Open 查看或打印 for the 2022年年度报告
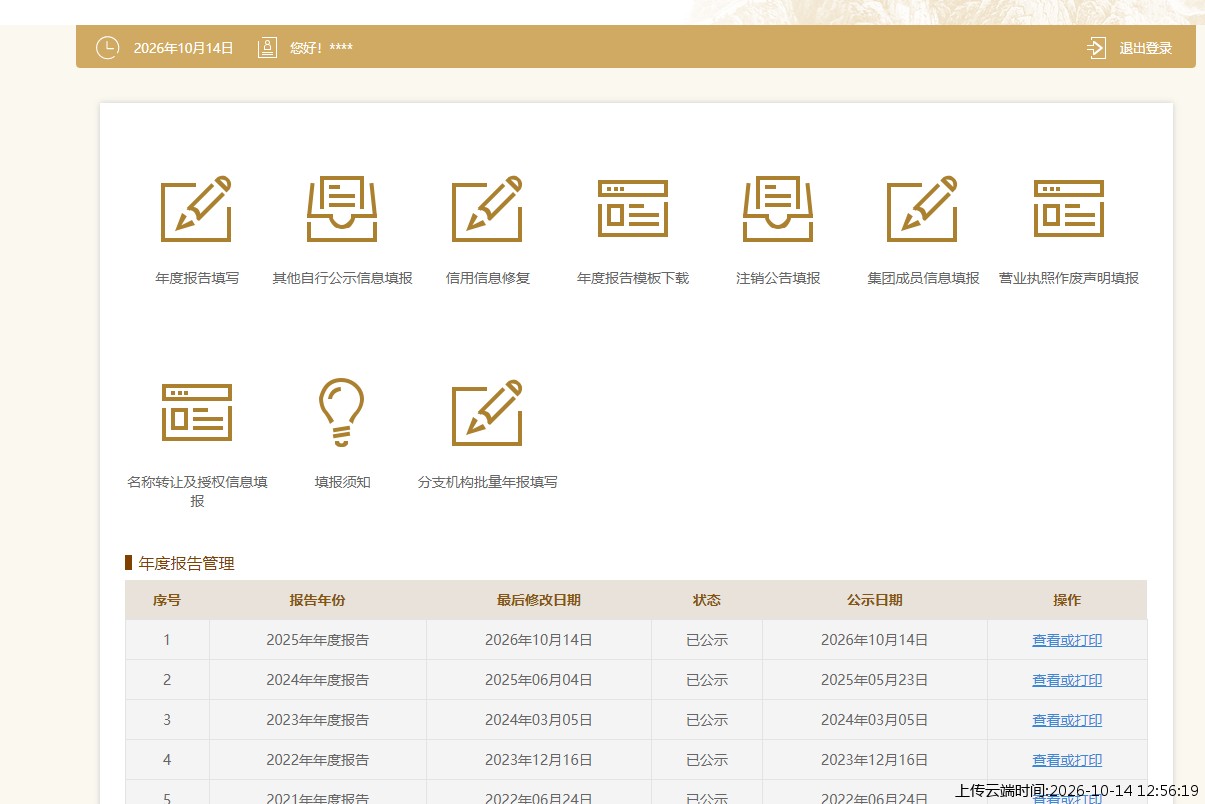This screenshot has width=1205, height=804. [x=1067, y=760]
